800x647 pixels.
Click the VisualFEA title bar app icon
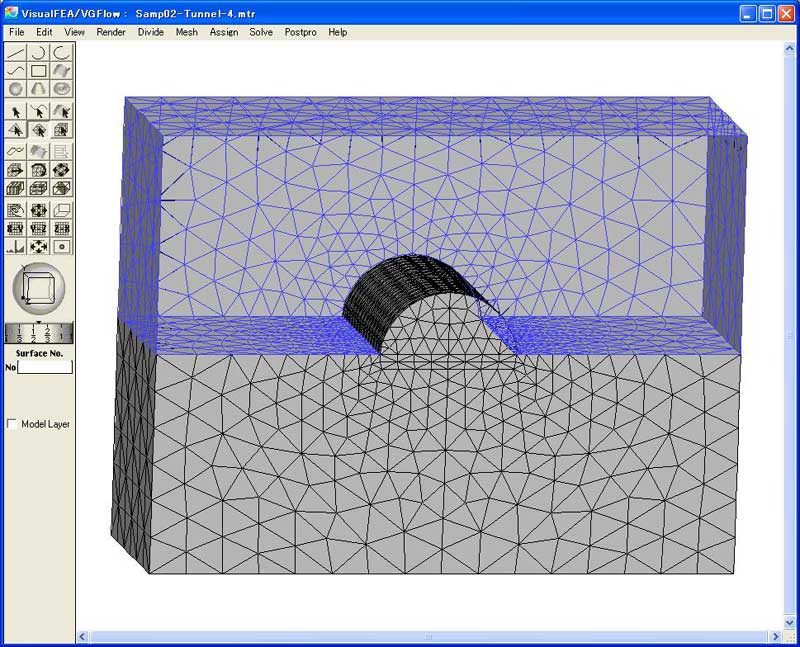pyautogui.click(x=11, y=13)
